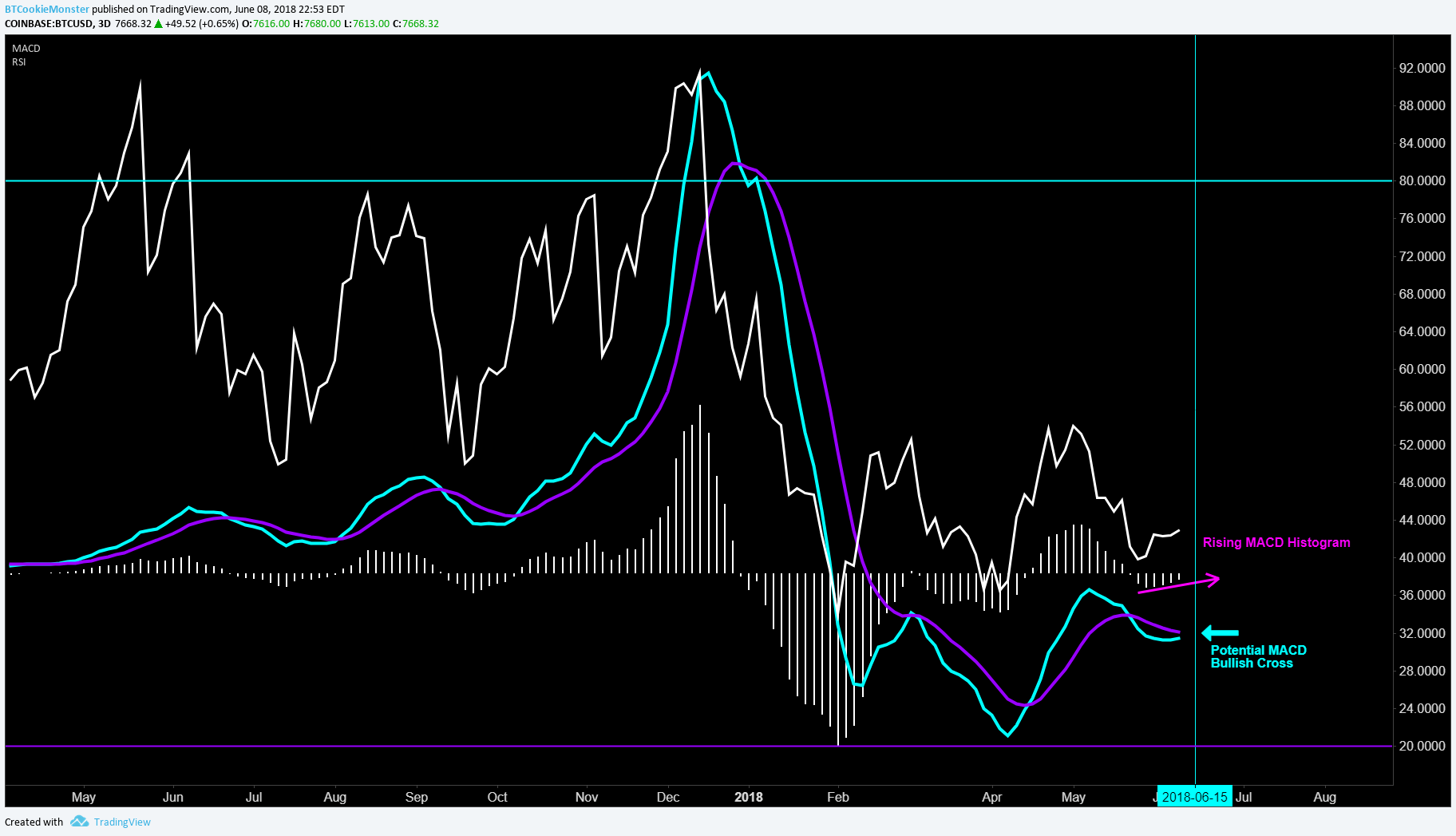Click the high price value H:7680.00
This screenshot has width=1456, height=836.
[317, 24]
